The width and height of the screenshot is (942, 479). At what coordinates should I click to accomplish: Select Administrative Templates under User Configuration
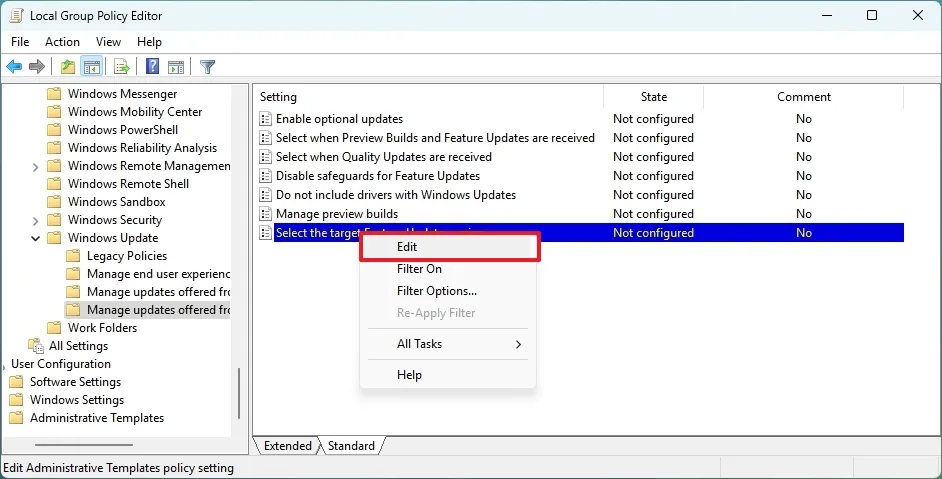point(97,418)
